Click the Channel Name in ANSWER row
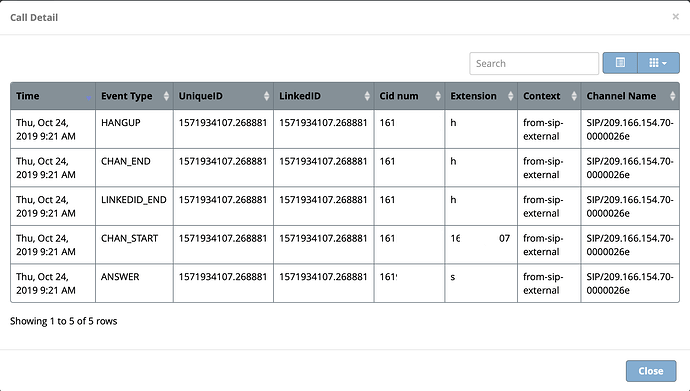The height and width of the screenshot is (391, 690). pos(630,283)
